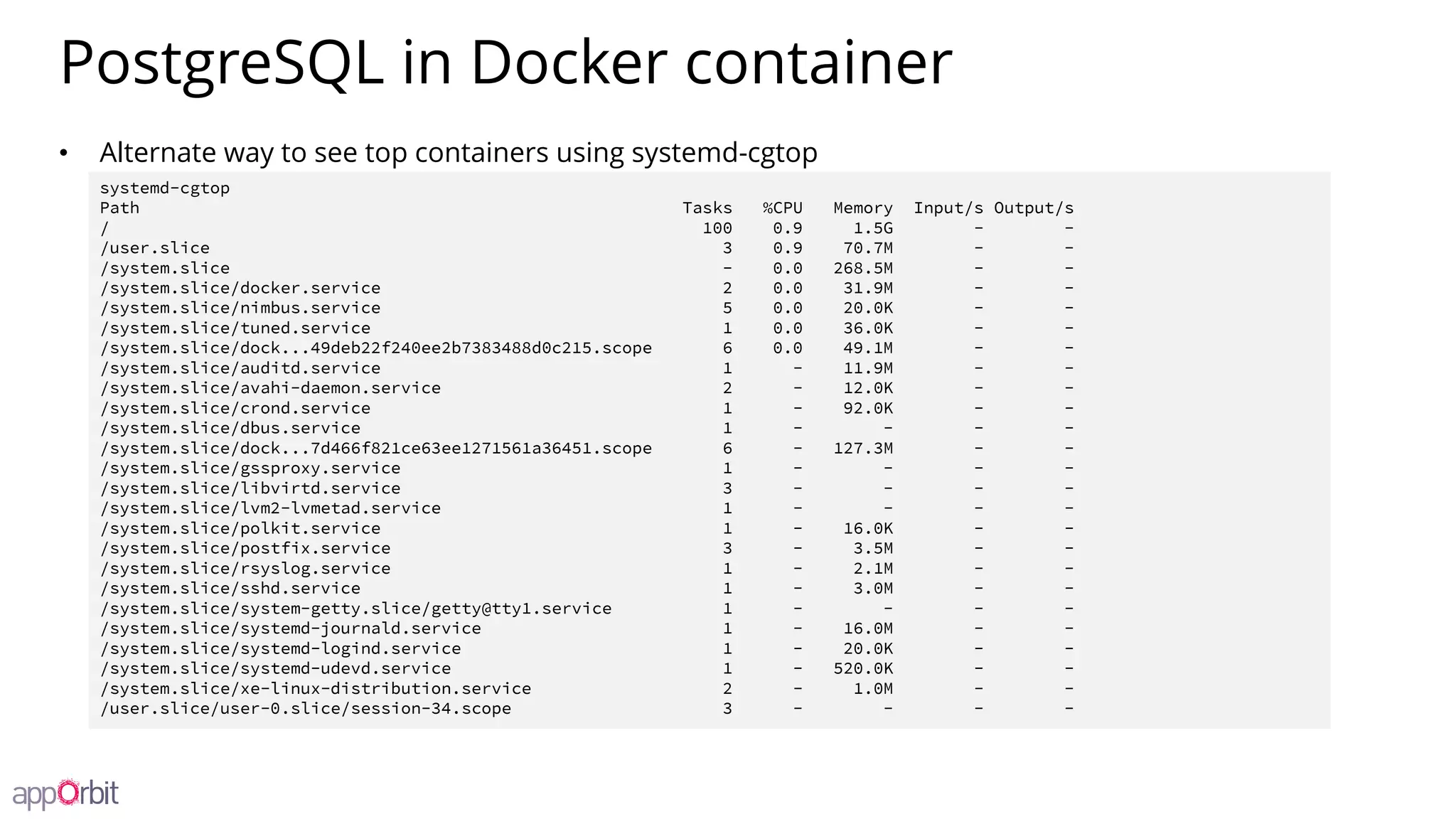
Task: Click the 127.3M memory value
Action: (x=863, y=449)
